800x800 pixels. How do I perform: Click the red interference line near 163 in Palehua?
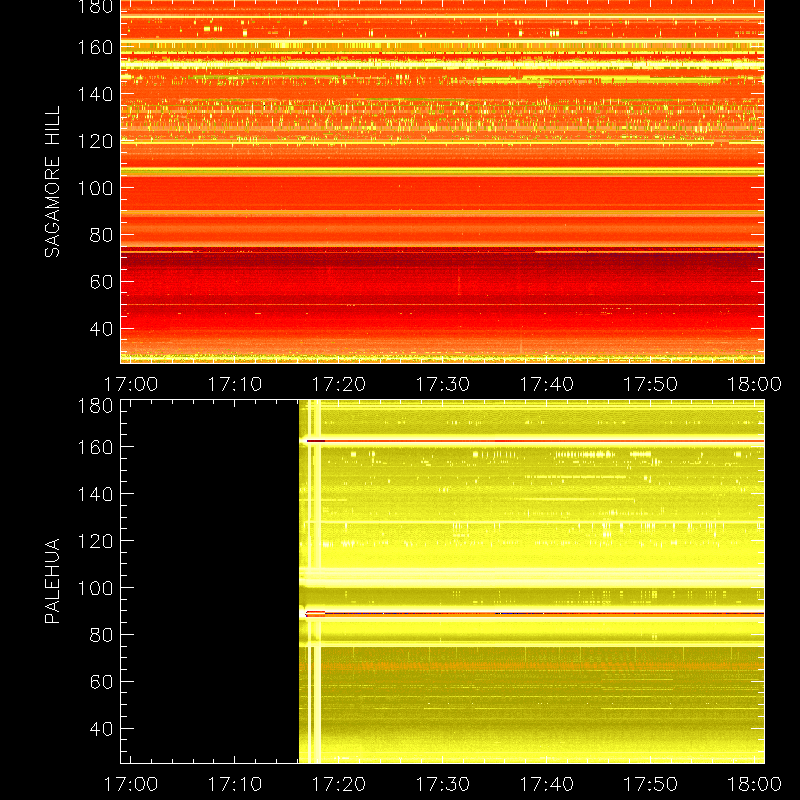click(535, 441)
